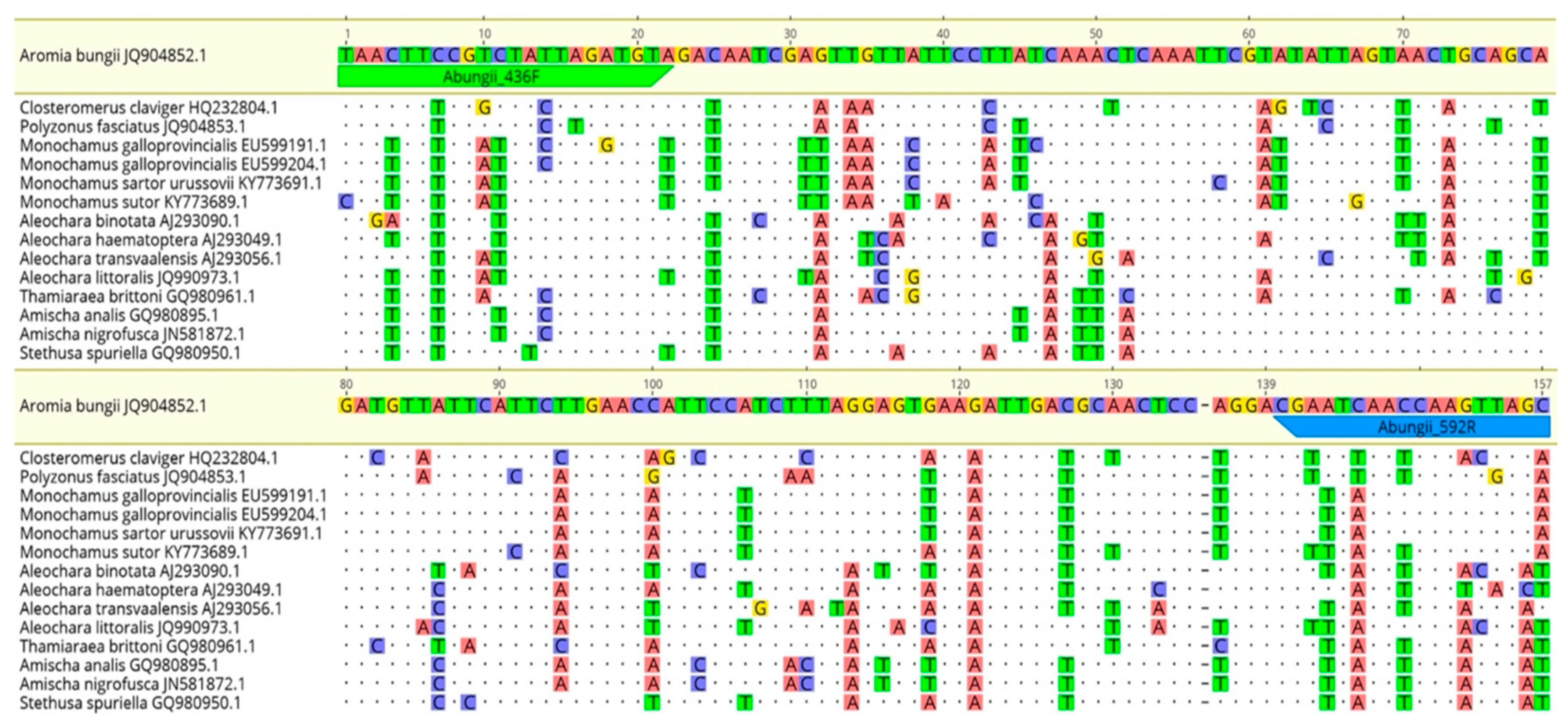The width and height of the screenshot is (1568, 728).
Task: Select the Abungii_592R reverse primer annotation
Action: pyautogui.click(x=1412, y=427)
